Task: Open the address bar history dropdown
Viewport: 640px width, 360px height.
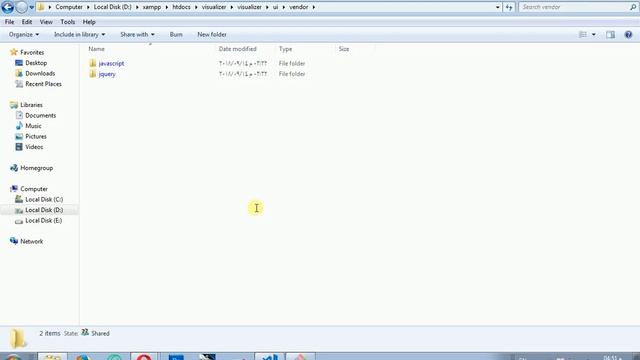Action: click(x=498, y=7)
